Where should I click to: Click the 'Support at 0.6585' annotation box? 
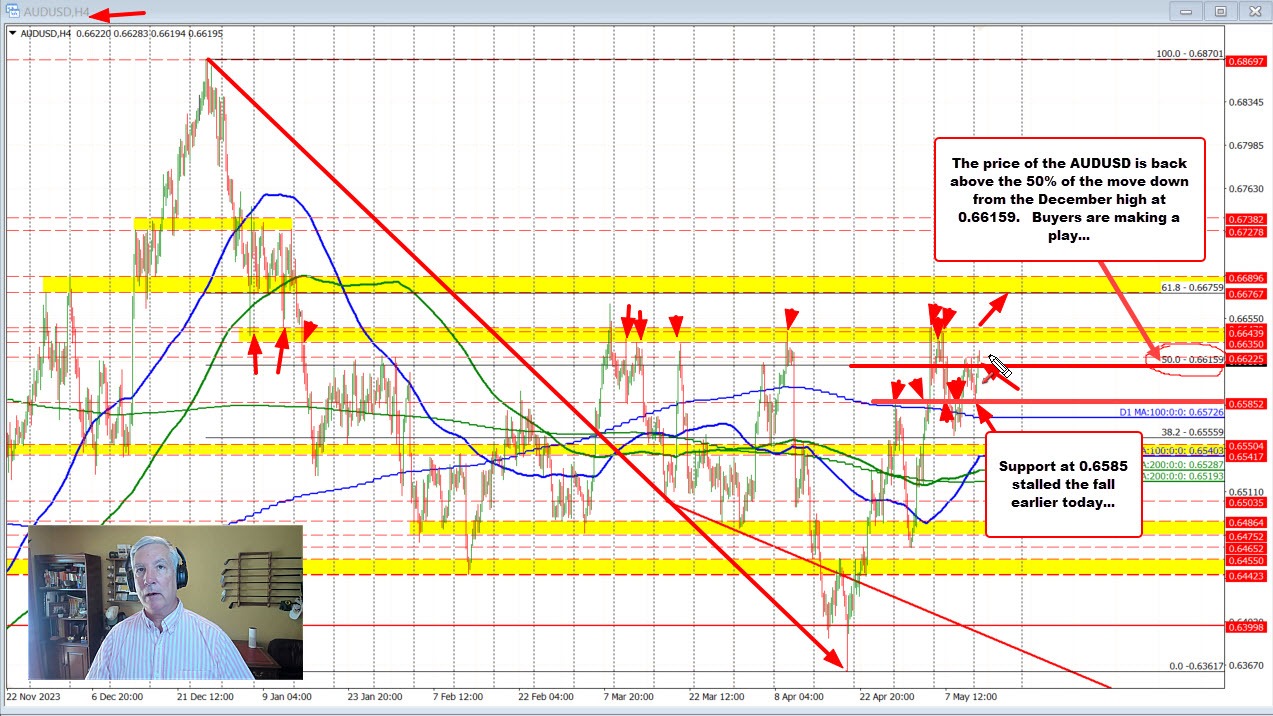click(1062, 484)
